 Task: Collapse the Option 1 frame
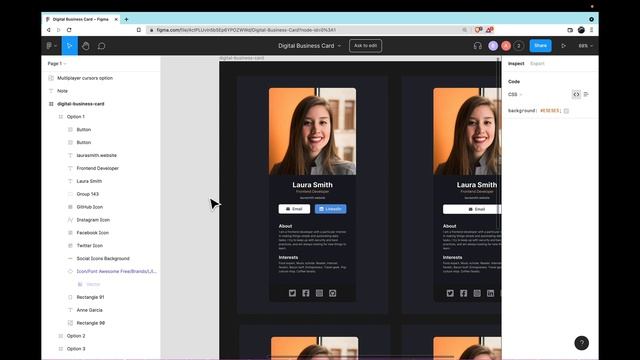click(61, 117)
